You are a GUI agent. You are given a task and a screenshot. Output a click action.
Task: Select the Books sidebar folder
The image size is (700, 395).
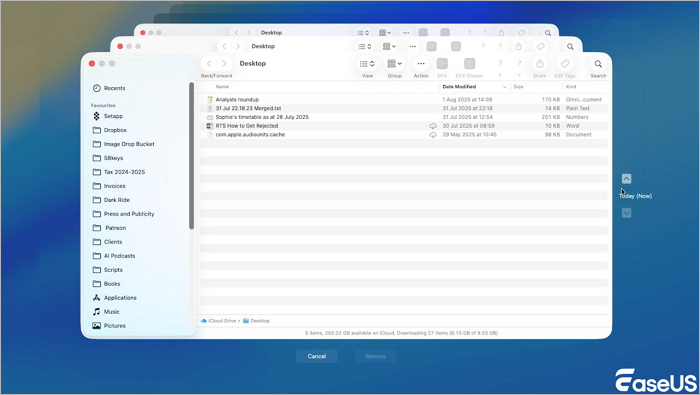[x=107, y=284]
